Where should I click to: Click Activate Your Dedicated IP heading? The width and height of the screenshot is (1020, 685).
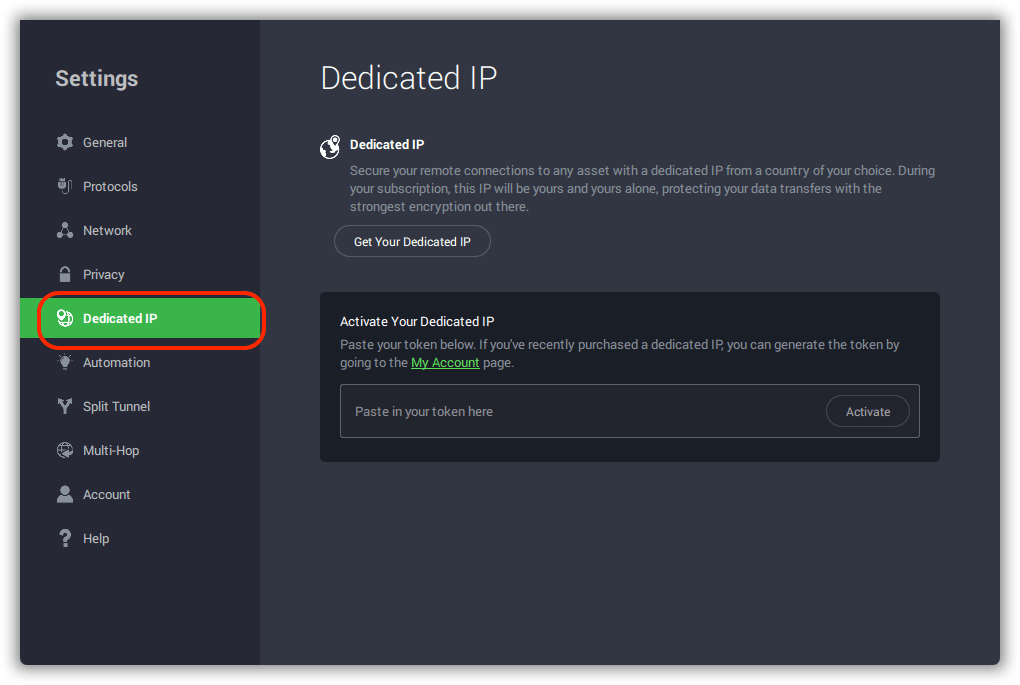tap(417, 321)
